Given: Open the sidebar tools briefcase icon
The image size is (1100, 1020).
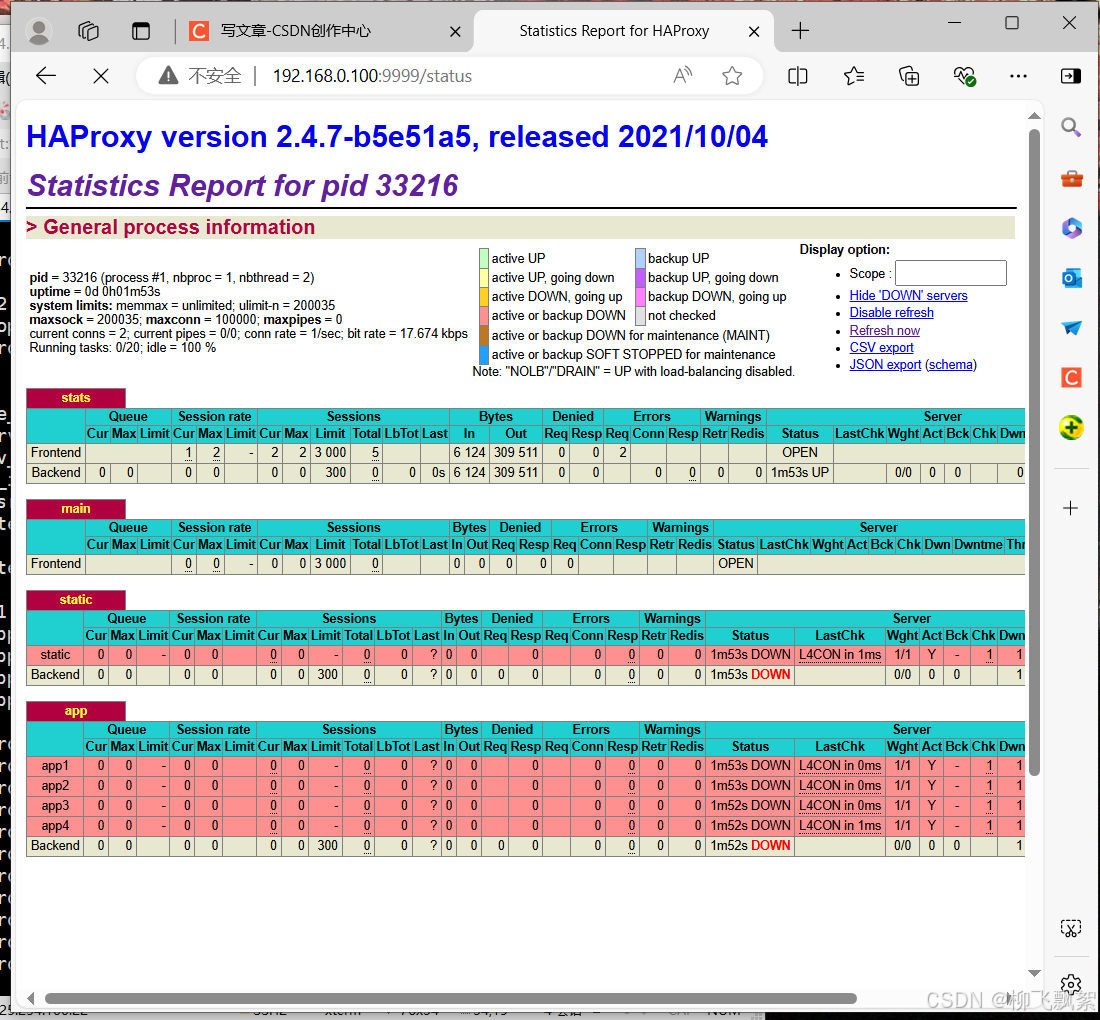Looking at the screenshot, I should point(1071,178).
